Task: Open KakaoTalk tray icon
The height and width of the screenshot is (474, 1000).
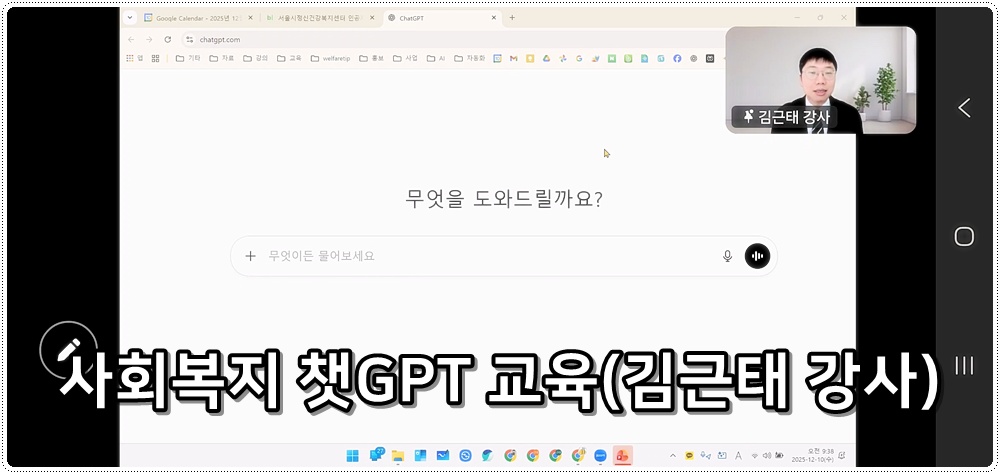Action: pos(689,455)
